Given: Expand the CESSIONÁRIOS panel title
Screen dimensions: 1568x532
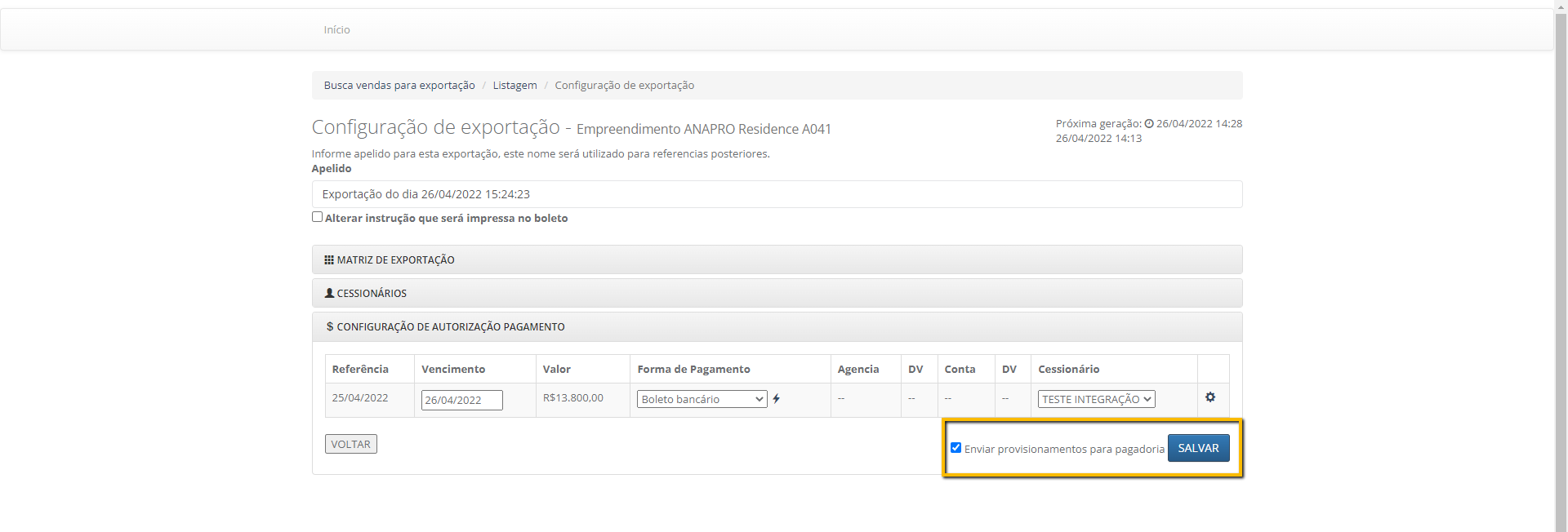Looking at the screenshot, I should click(x=372, y=294).
